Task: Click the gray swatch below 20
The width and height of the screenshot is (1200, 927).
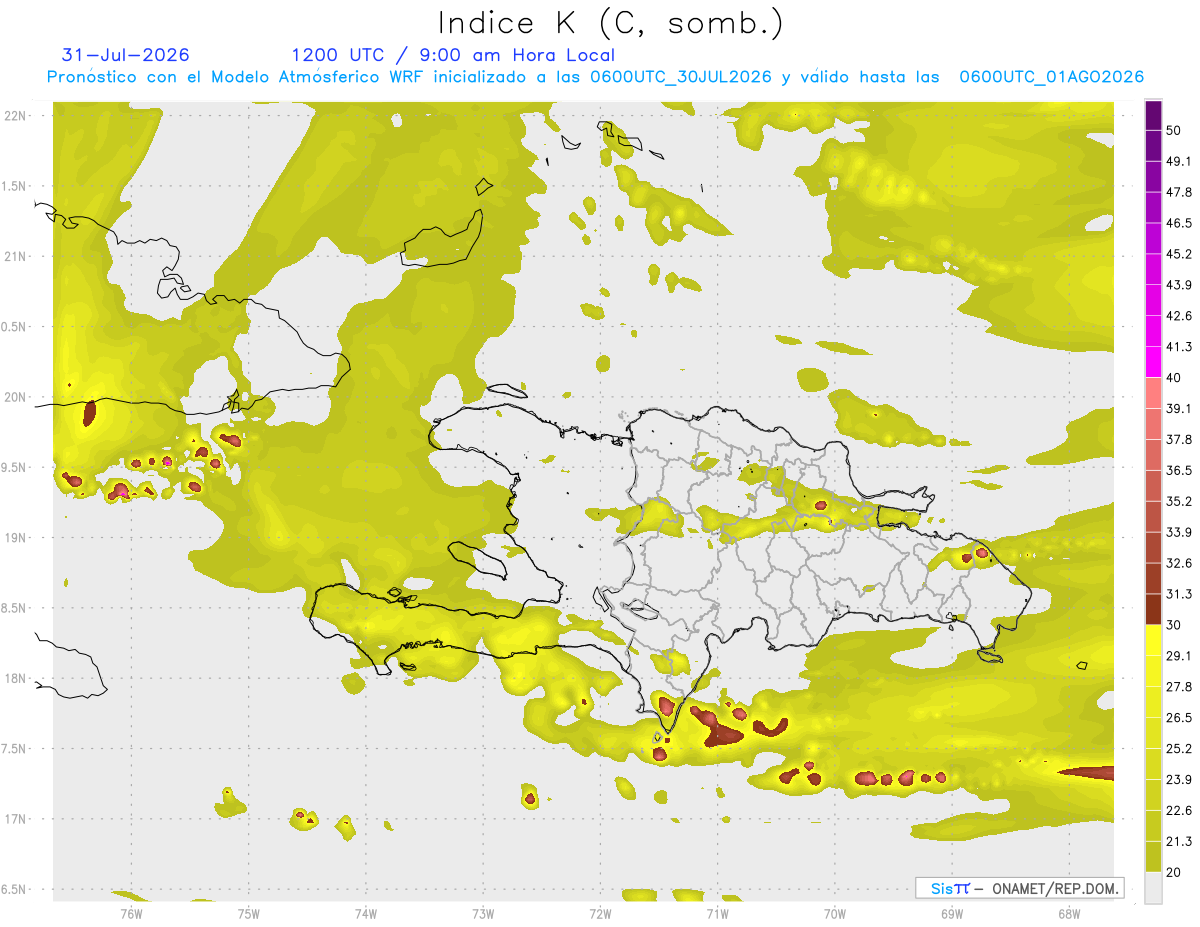Action: click(1153, 888)
